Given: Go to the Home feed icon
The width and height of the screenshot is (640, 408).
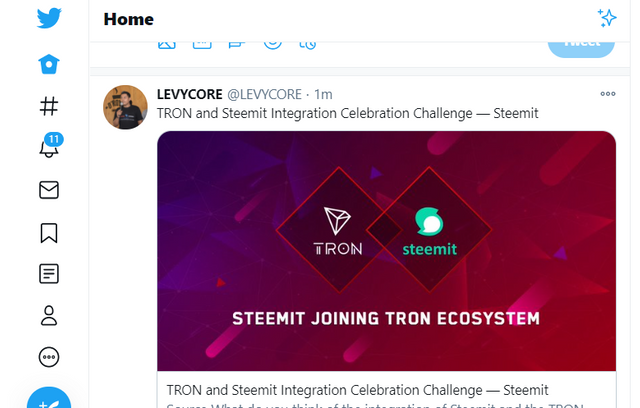Looking at the screenshot, I should point(49,64).
